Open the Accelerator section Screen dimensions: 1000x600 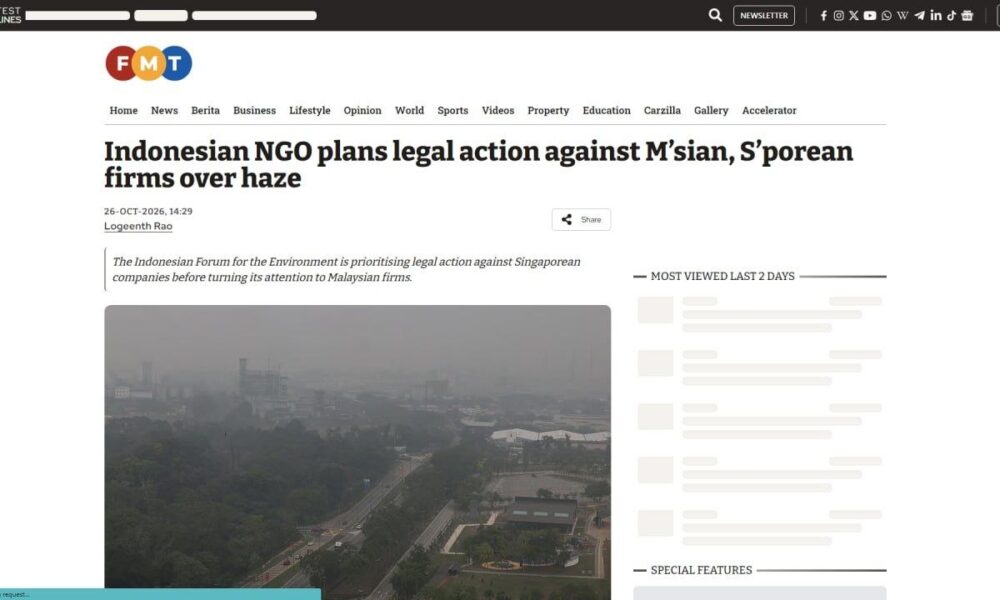click(x=769, y=110)
